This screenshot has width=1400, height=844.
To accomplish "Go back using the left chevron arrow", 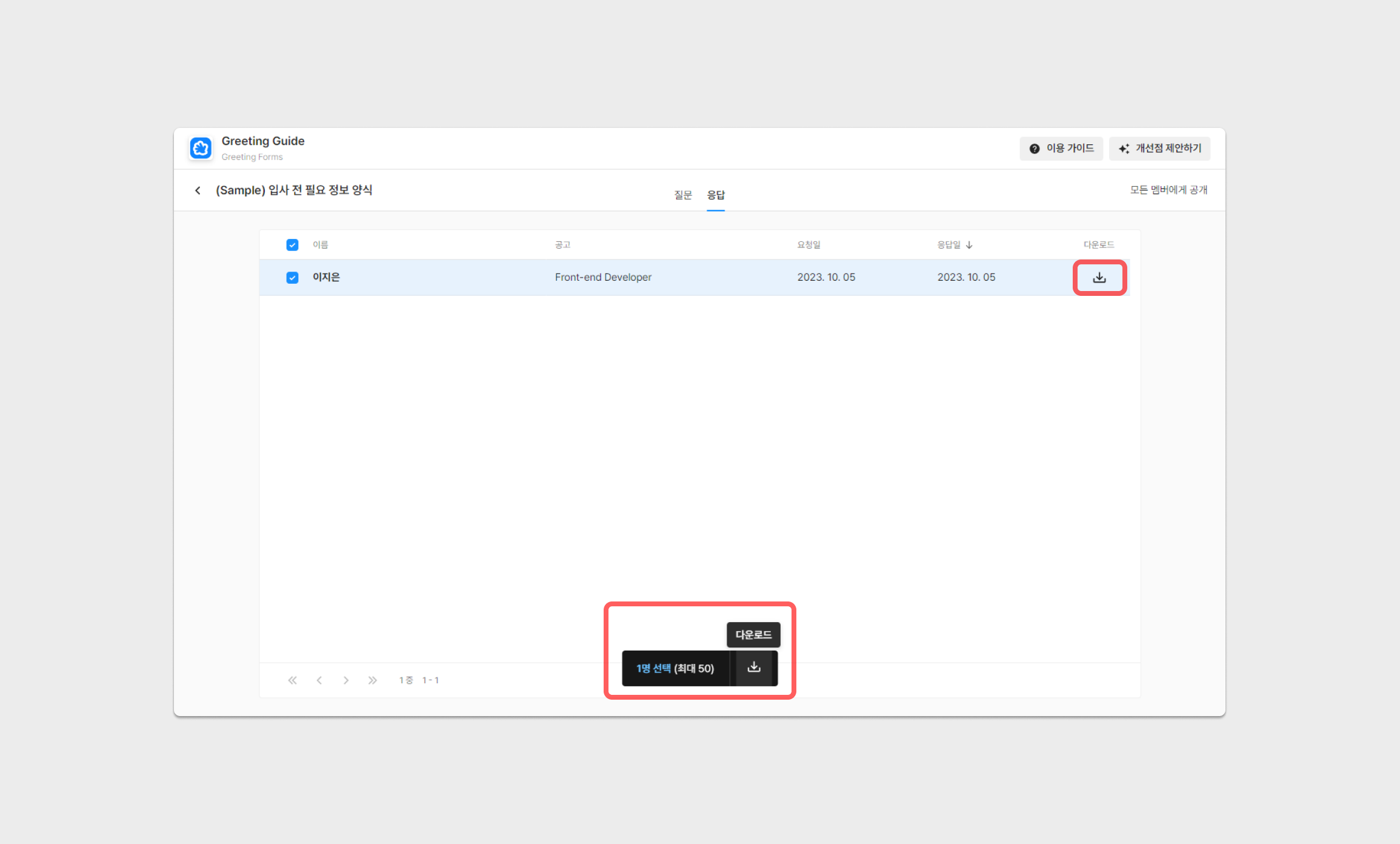I will [x=198, y=190].
